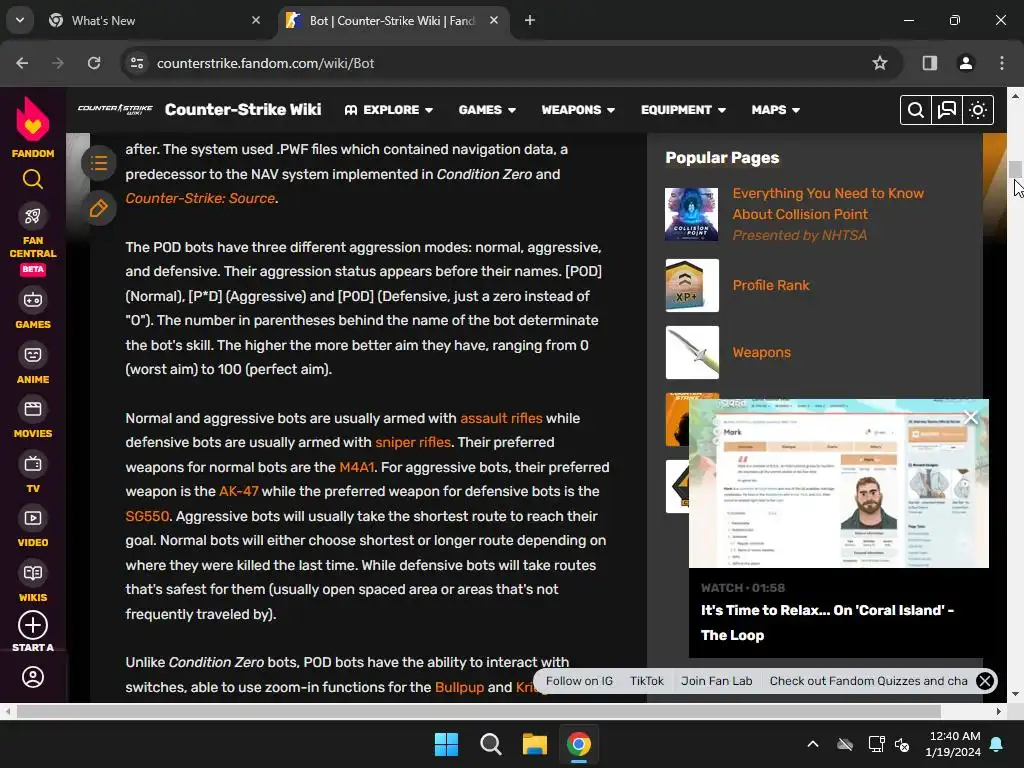Open Wikis book icon in sidebar
1024x768 pixels.
33,573
